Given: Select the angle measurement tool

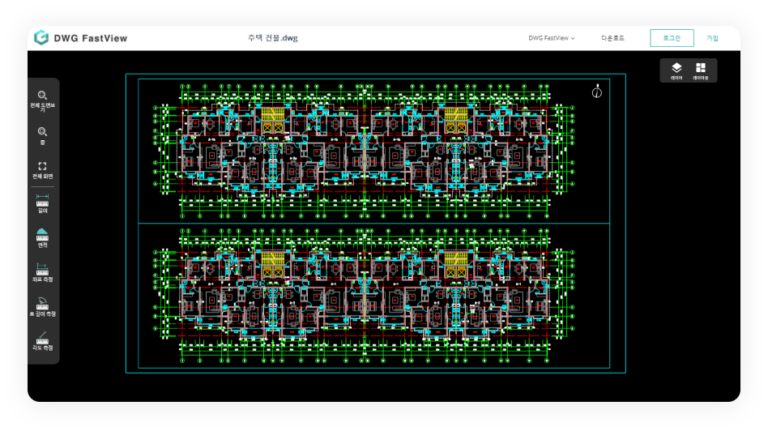Looking at the screenshot, I should click(43, 341).
